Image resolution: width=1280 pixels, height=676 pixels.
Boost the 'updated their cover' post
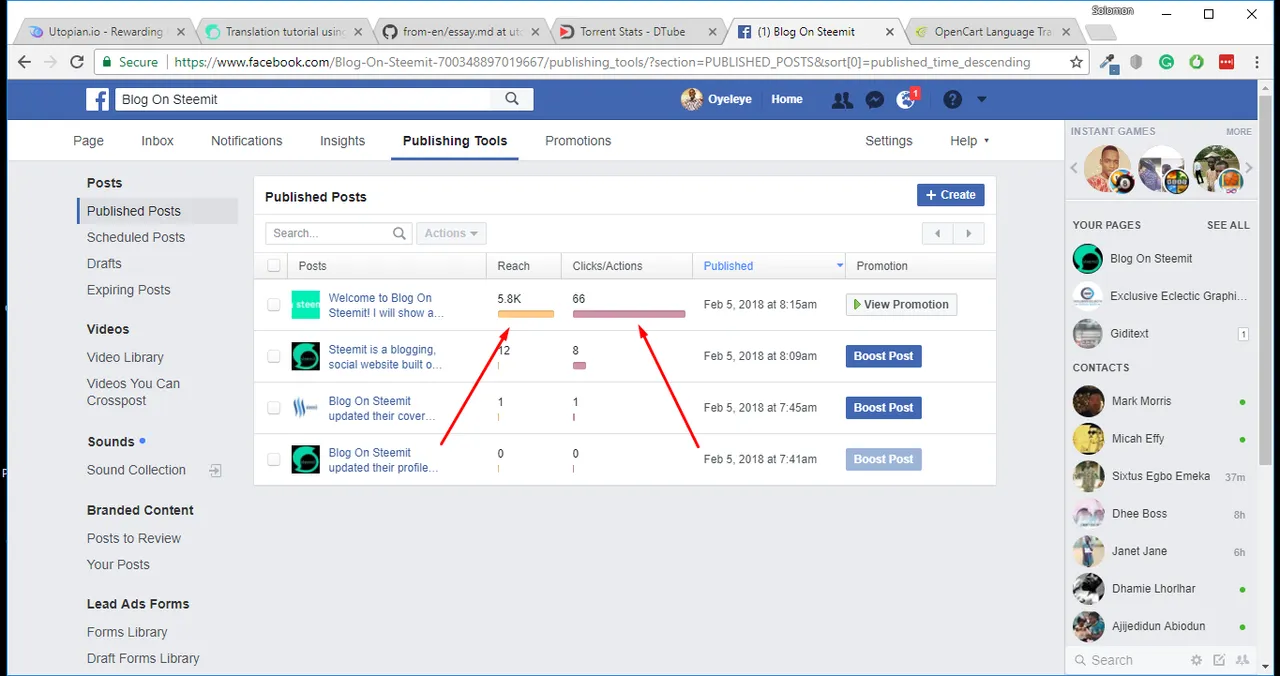(884, 408)
